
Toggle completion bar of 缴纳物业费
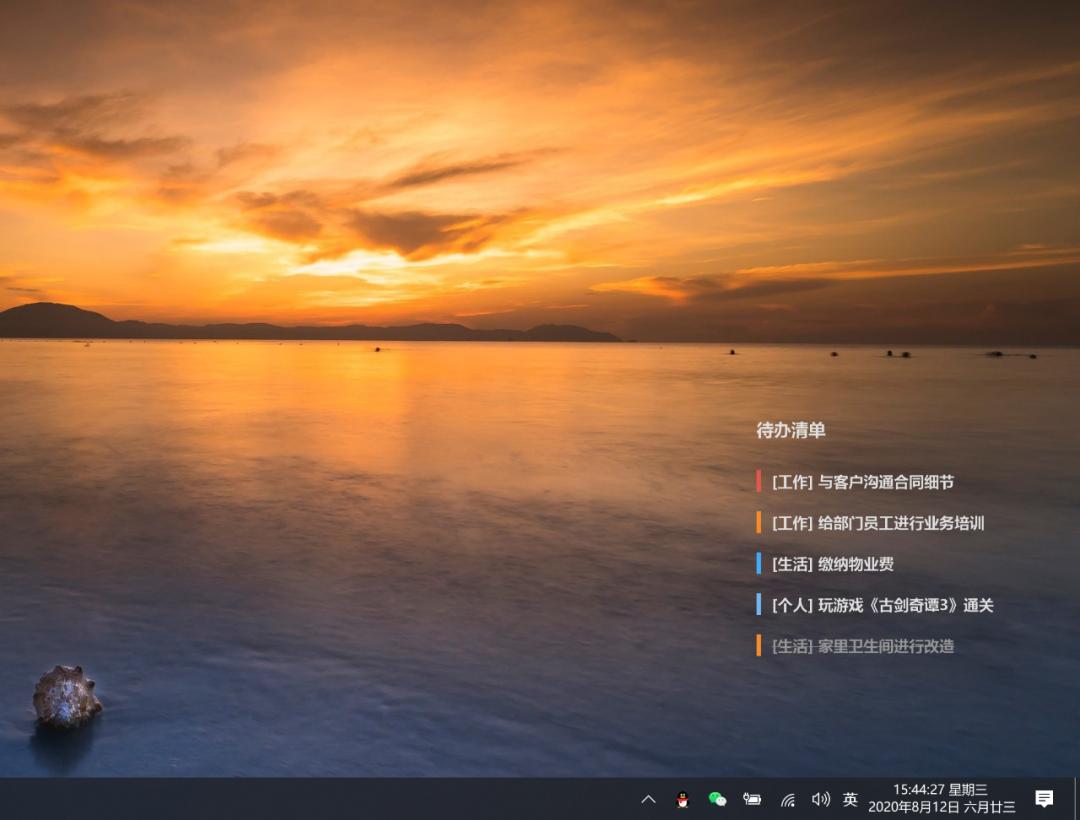pyautogui.click(x=758, y=564)
